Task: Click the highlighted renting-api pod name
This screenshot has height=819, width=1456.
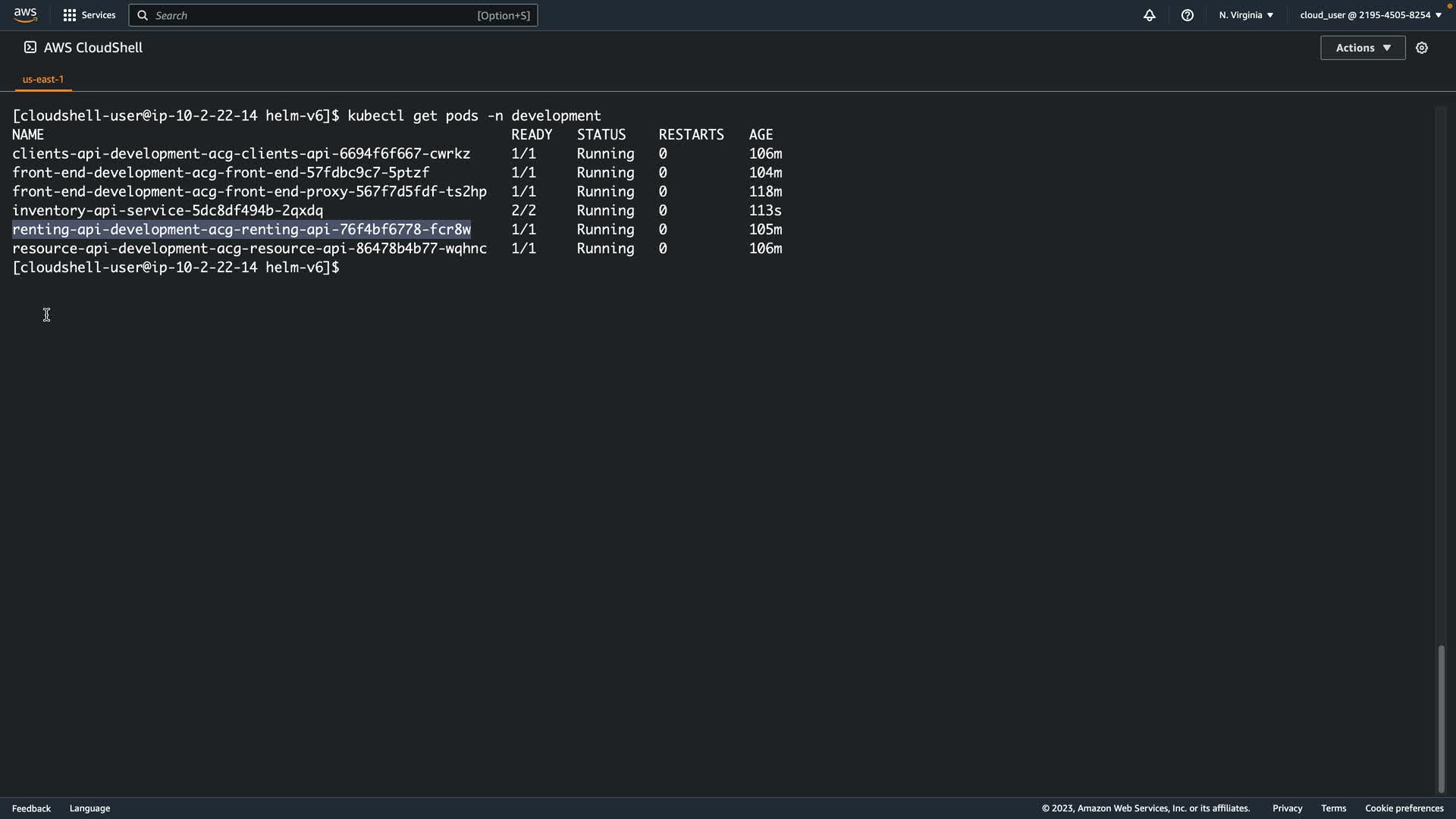Action: click(241, 230)
